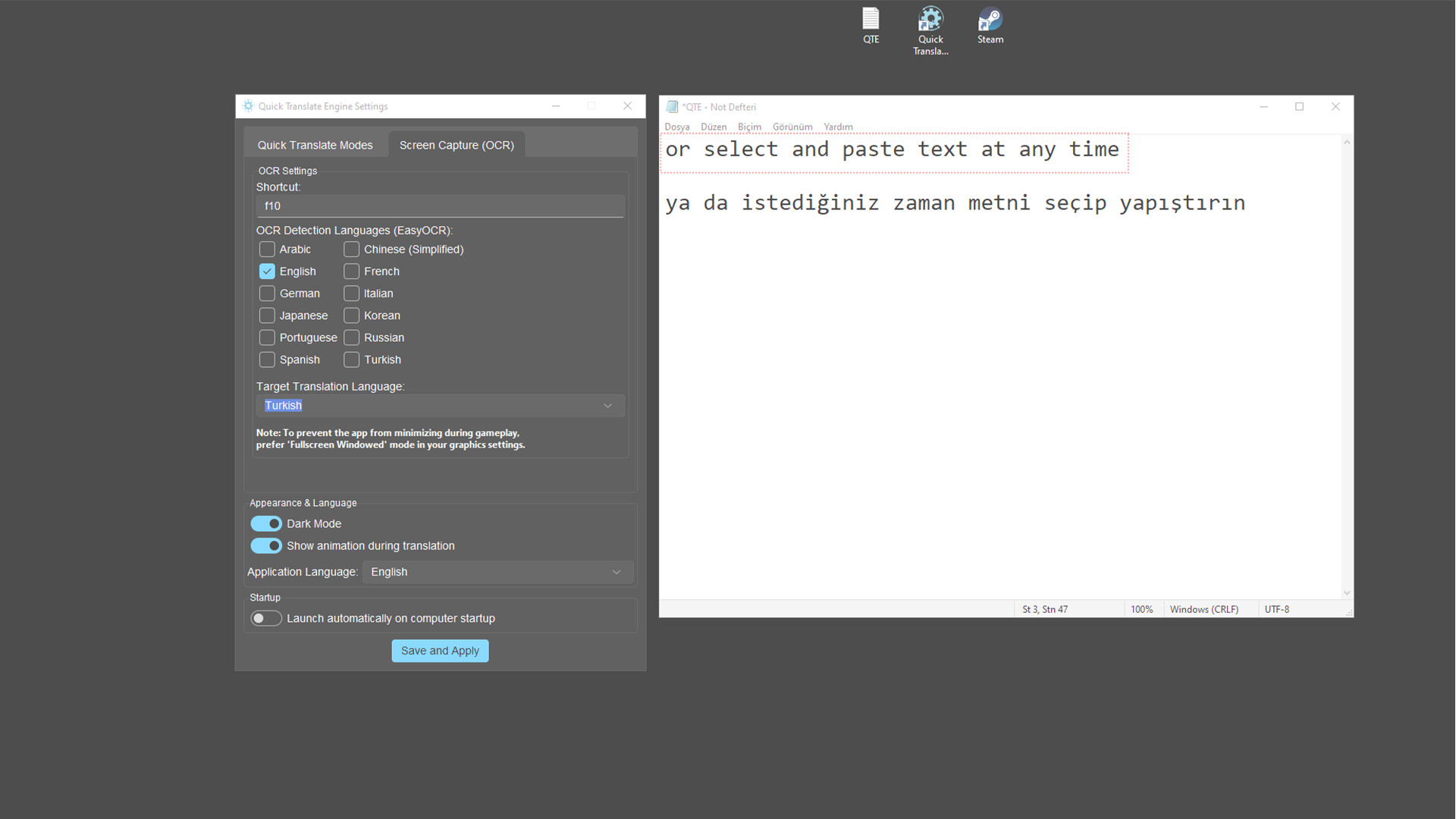Maximize the QTE Notepad window
1456x819 pixels.
[x=1299, y=107]
